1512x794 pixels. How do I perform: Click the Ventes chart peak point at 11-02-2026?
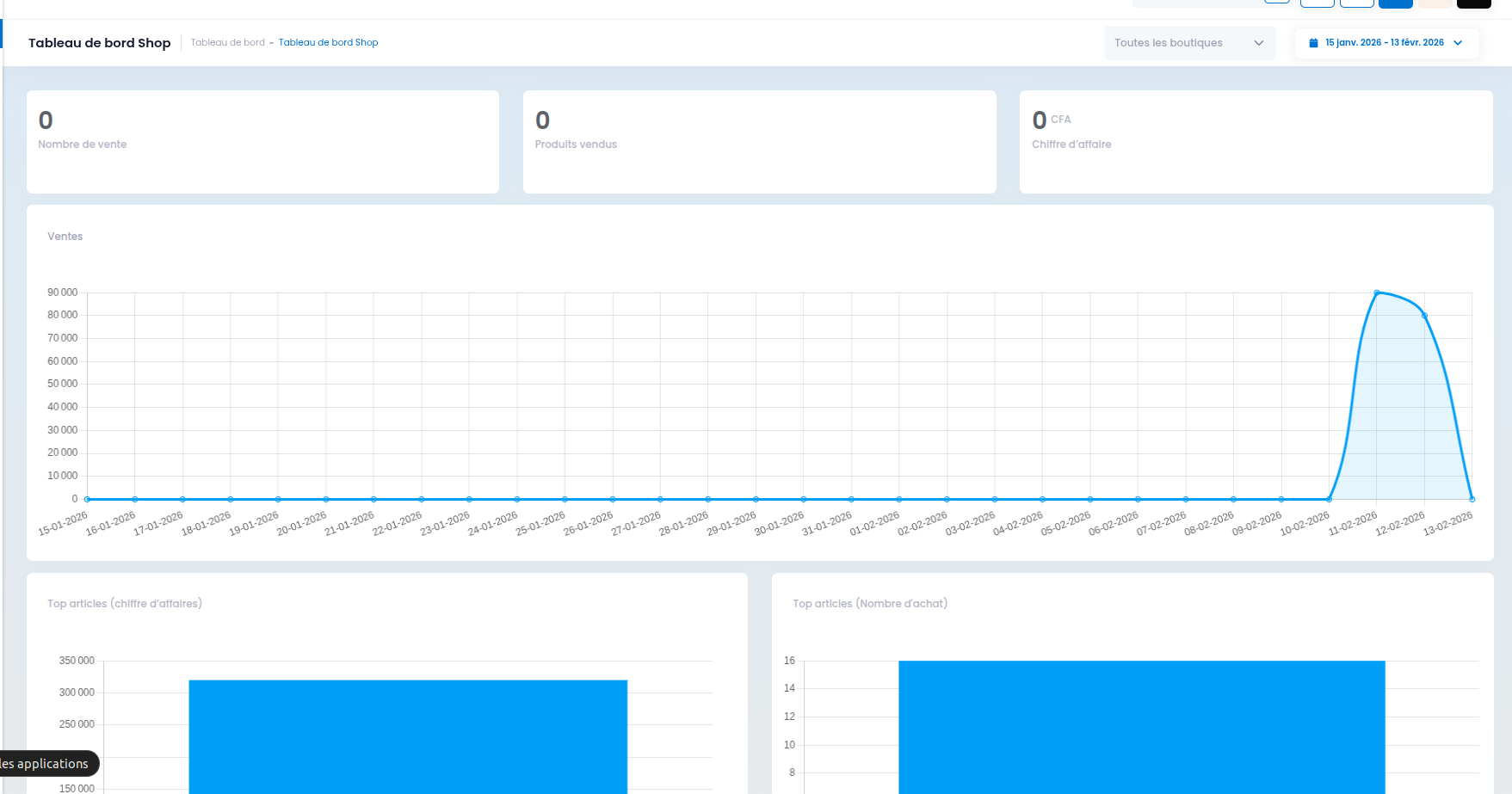pyautogui.click(x=1377, y=293)
